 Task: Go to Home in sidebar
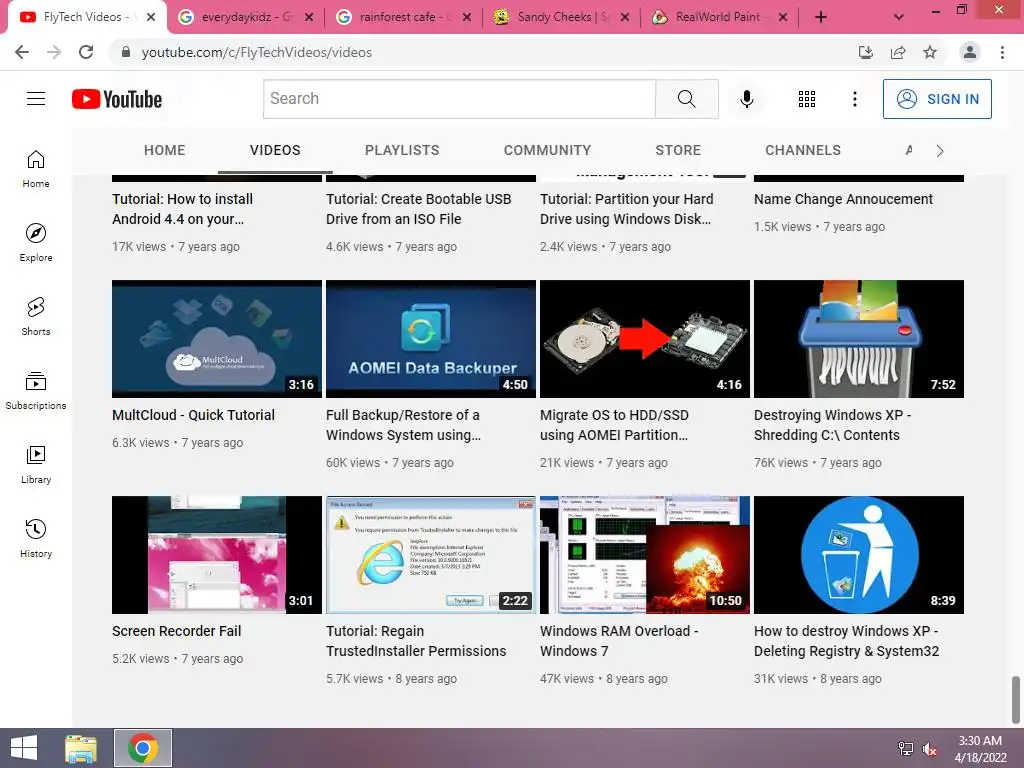click(x=36, y=168)
